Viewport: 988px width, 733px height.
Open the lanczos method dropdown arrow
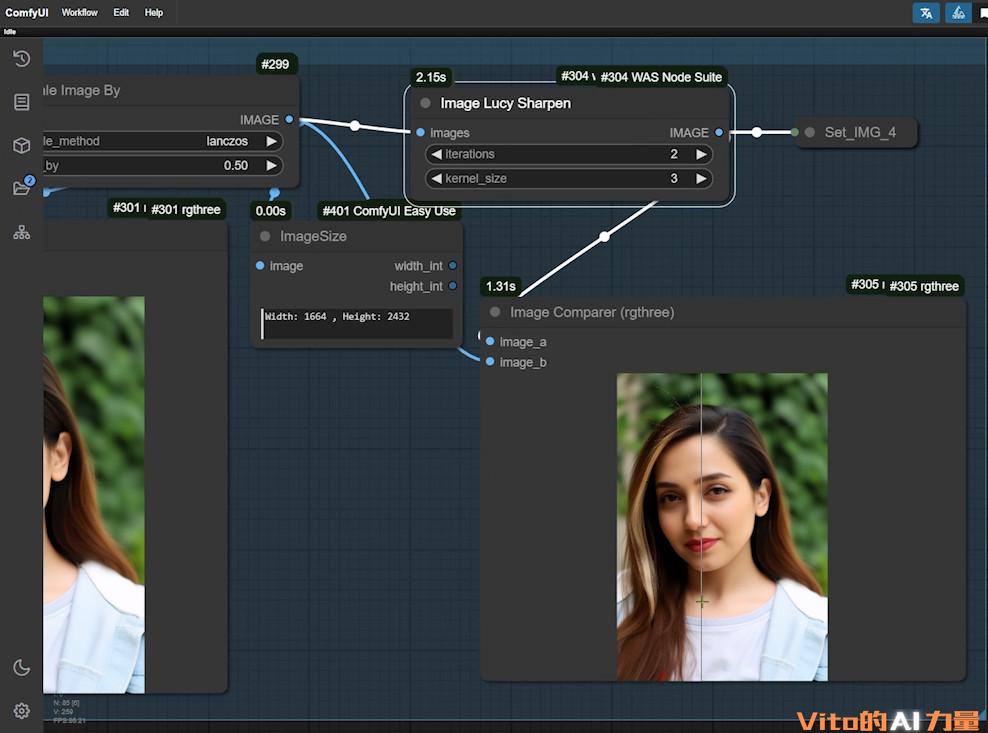pyautogui.click(x=272, y=141)
